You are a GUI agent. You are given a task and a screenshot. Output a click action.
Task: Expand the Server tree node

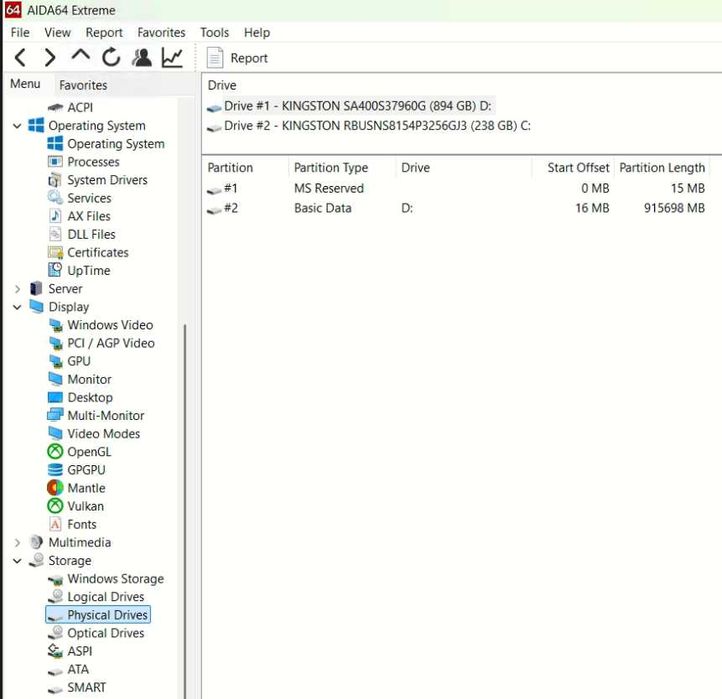point(17,289)
